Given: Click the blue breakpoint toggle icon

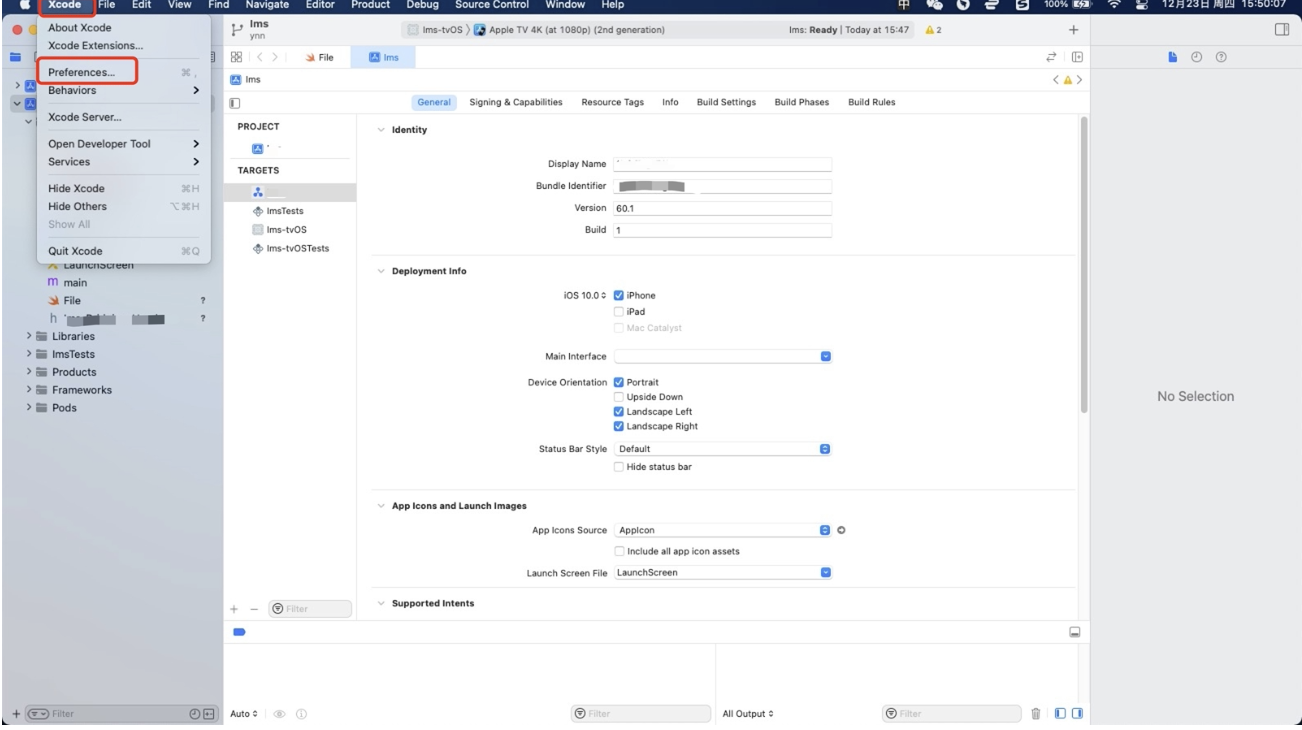Looking at the screenshot, I should click(240, 632).
